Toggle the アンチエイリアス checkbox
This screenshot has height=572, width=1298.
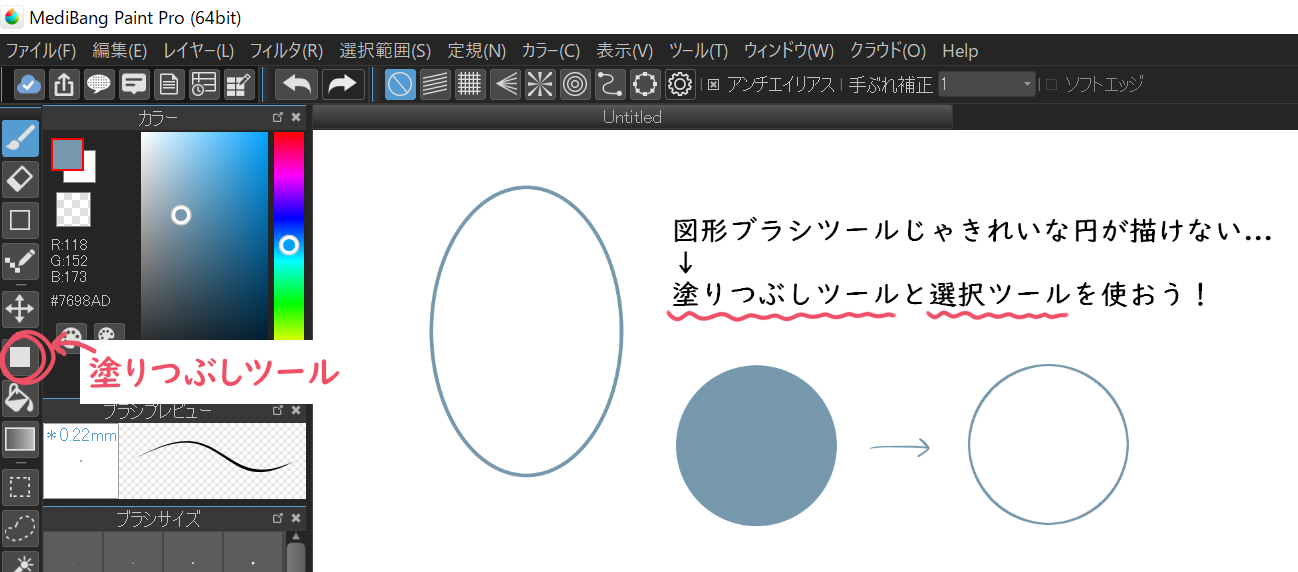tap(713, 85)
